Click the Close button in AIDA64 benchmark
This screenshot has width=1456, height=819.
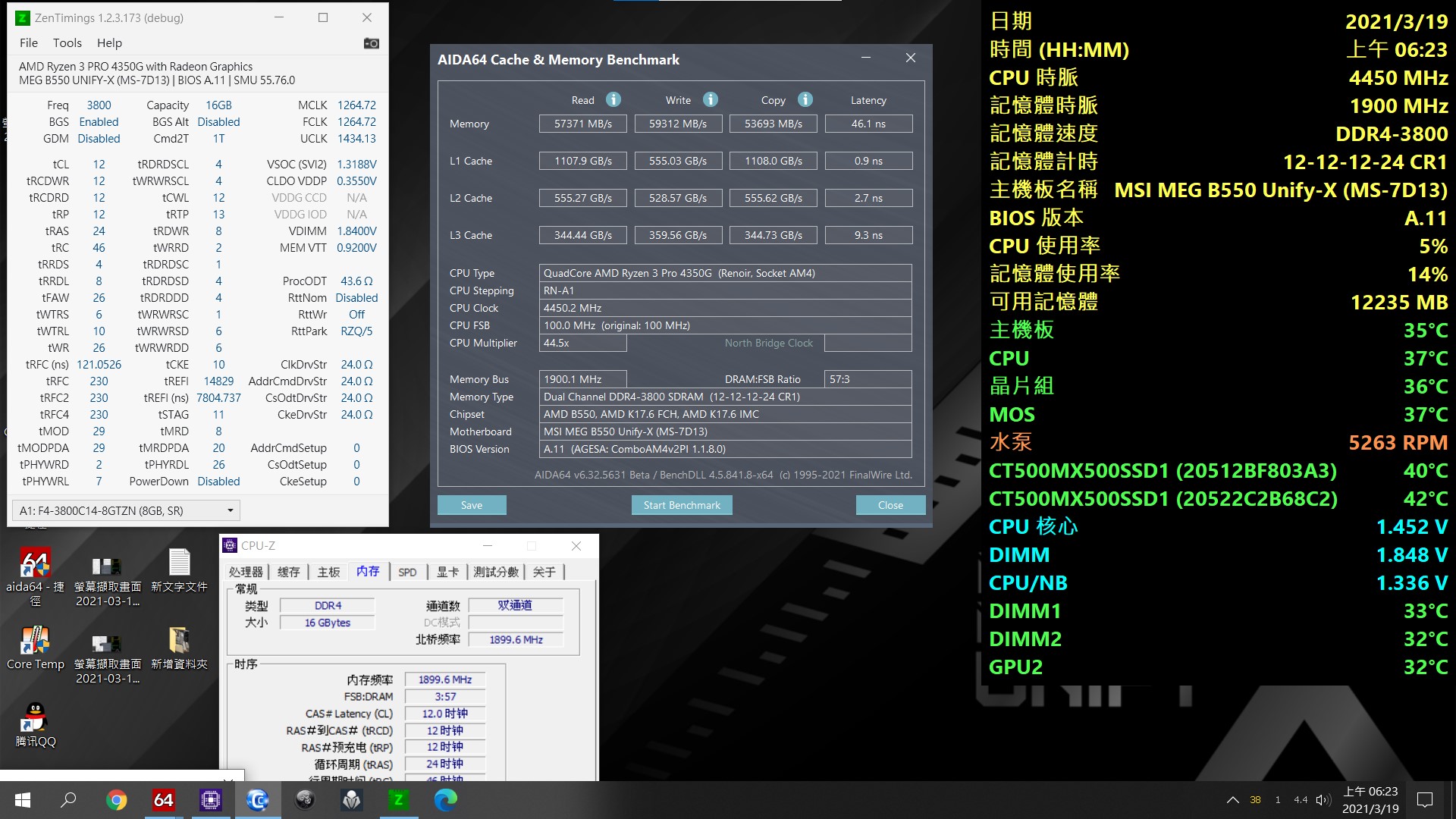pos(890,505)
